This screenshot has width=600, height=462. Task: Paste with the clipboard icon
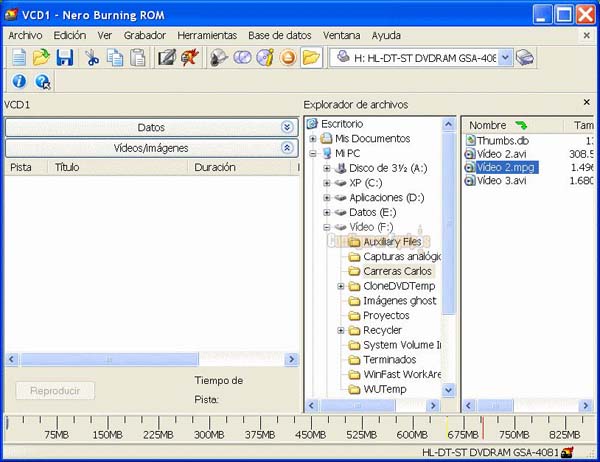tap(138, 58)
